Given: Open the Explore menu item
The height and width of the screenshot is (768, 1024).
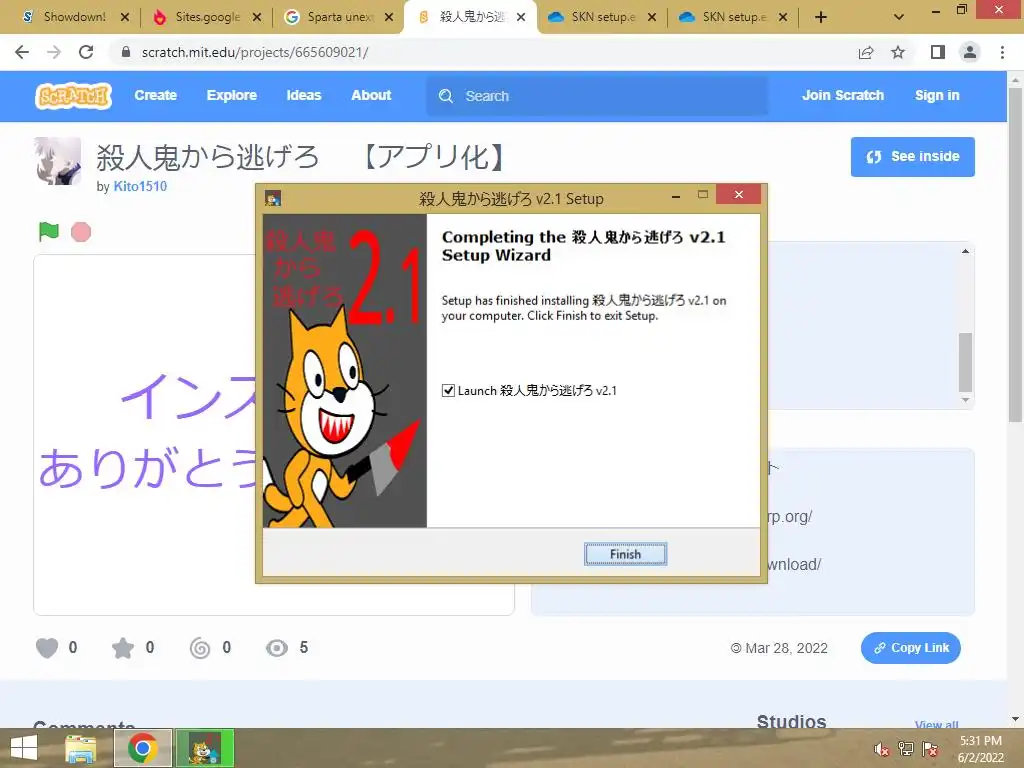Looking at the screenshot, I should 232,95.
